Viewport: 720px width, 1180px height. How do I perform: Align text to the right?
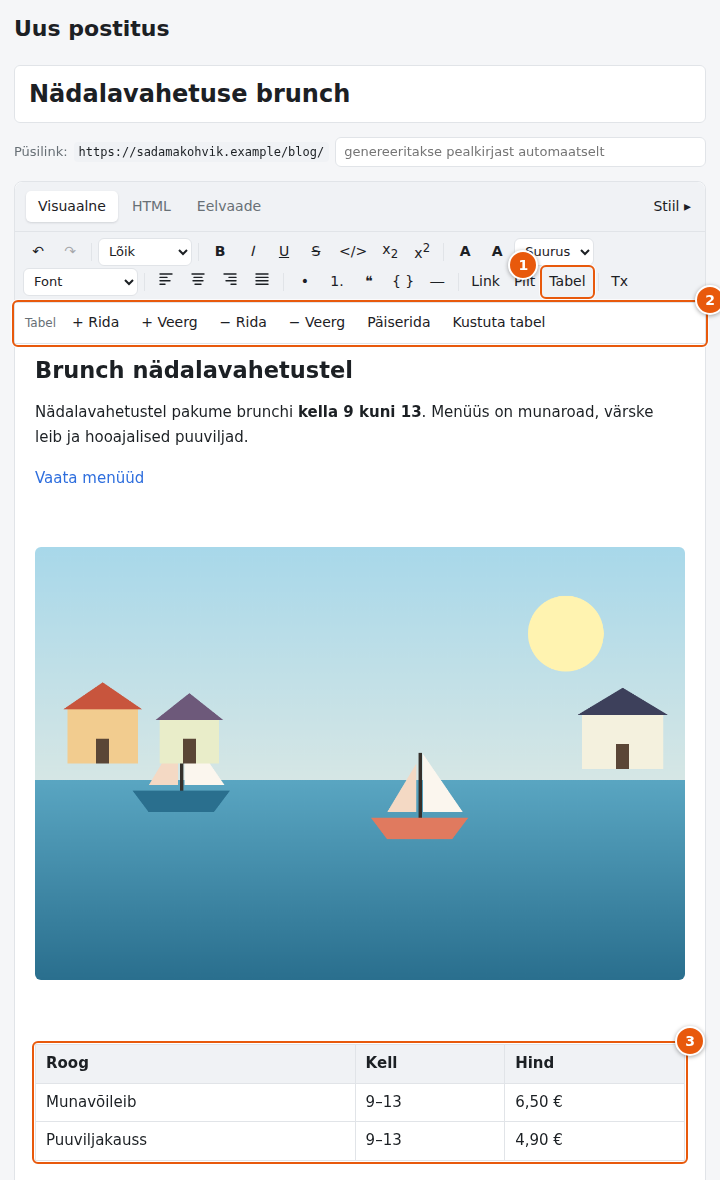point(230,281)
